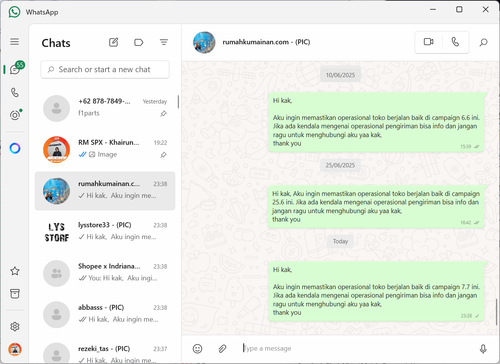The width and height of the screenshot is (500, 364).
Task: Open the hamburger navigation menu
Action: [14, 42]
